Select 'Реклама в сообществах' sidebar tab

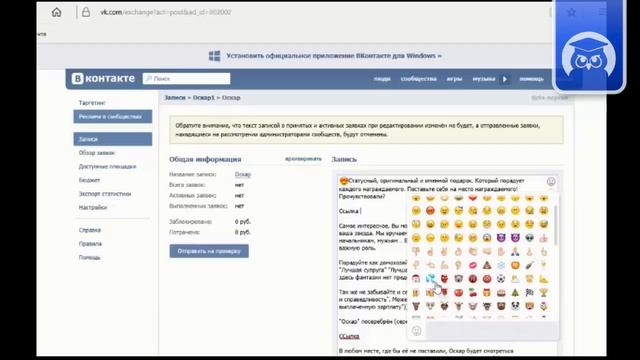(x=113, y=116)
